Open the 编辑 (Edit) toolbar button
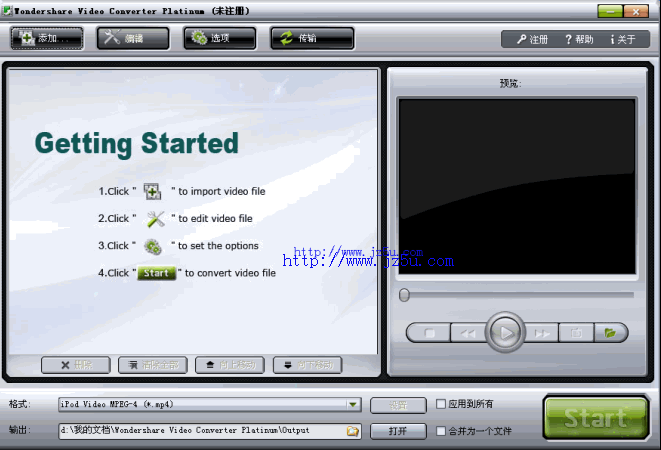Image resolution: width=661 pixels, height=450 pixels. coord(133,38)
